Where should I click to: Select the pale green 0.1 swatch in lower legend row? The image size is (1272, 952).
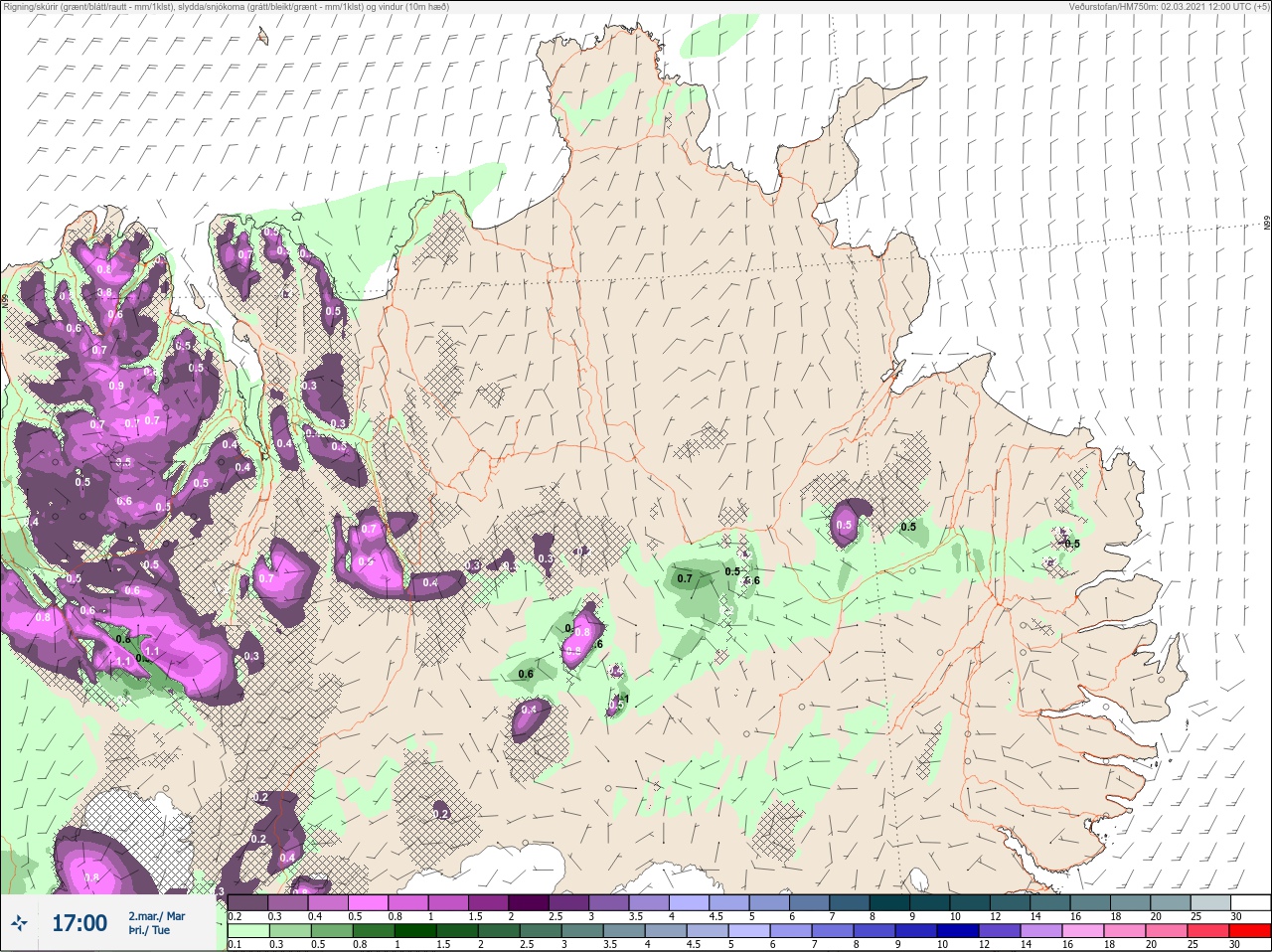(x=247, y=931)
